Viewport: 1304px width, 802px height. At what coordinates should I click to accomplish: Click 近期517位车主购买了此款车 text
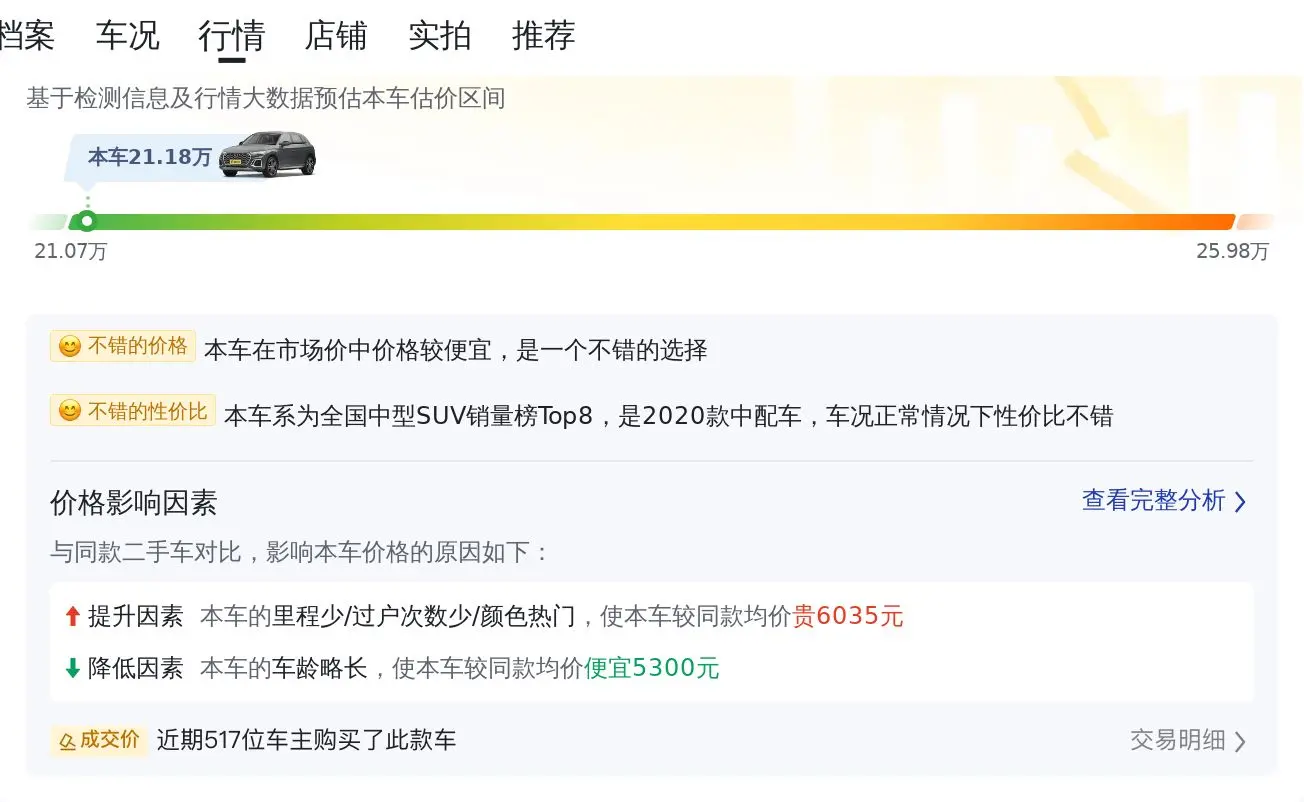306,740
